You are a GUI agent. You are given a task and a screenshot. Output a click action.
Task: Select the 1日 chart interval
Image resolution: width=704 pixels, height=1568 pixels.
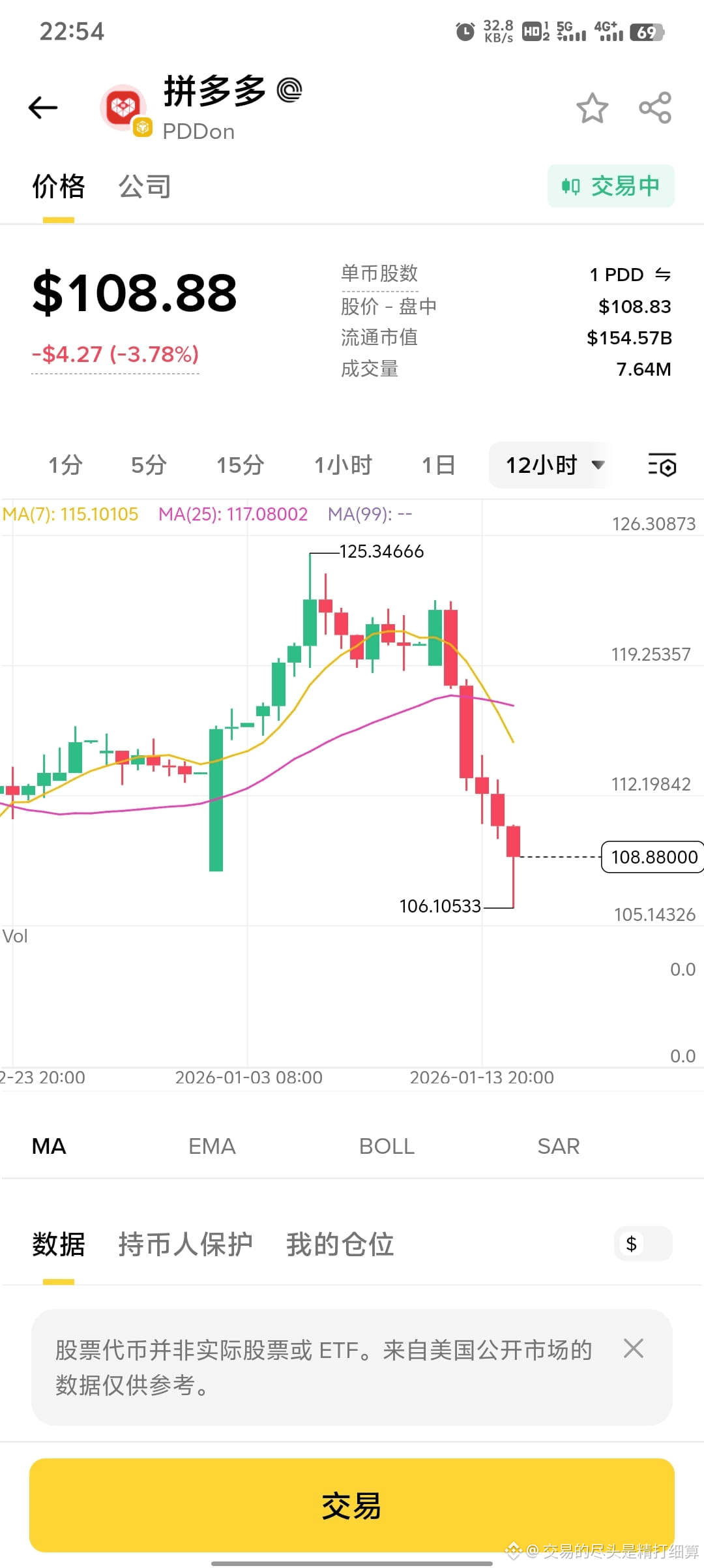click(x=437, y=465)
